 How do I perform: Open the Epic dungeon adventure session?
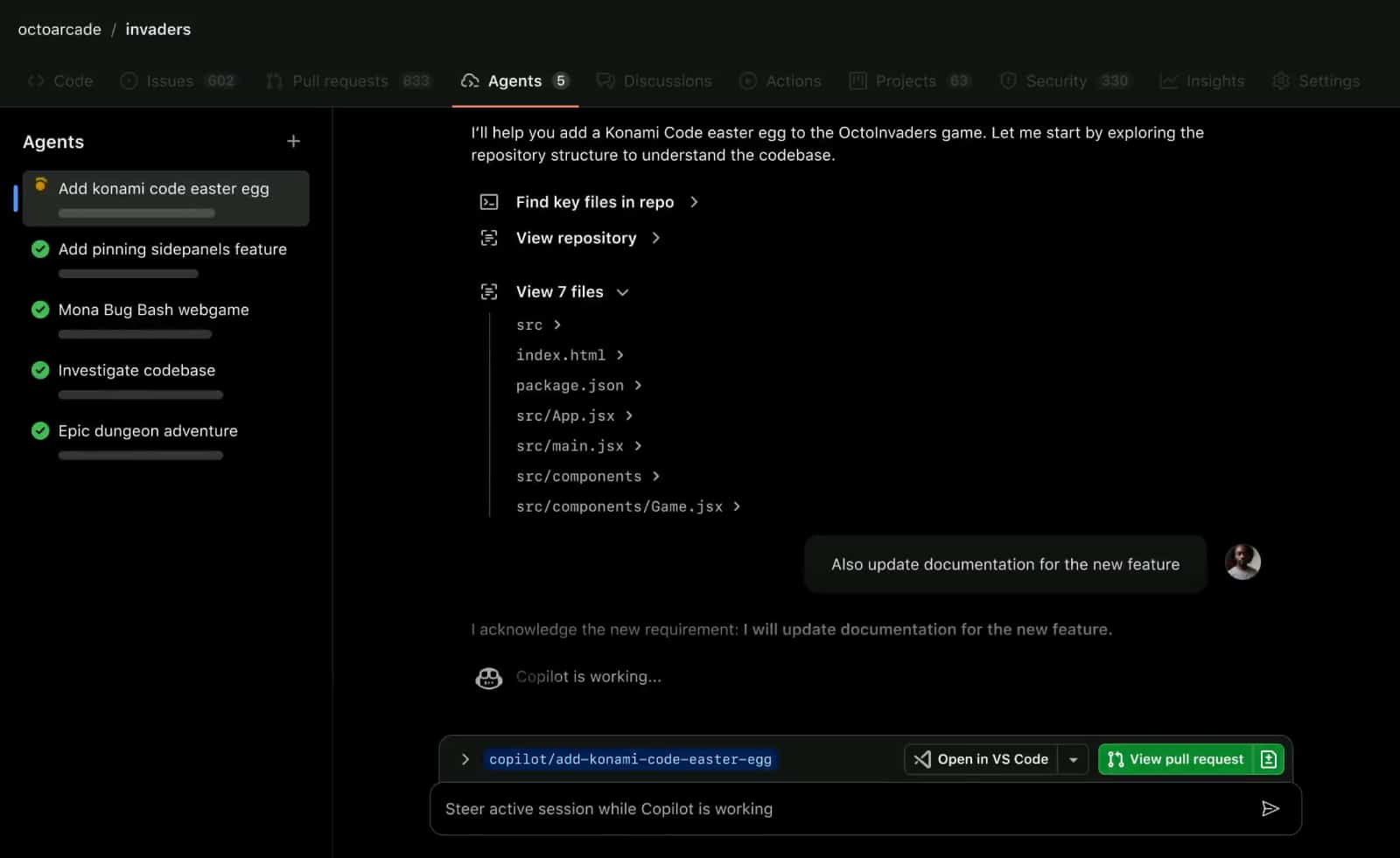(x=165, y=440)
